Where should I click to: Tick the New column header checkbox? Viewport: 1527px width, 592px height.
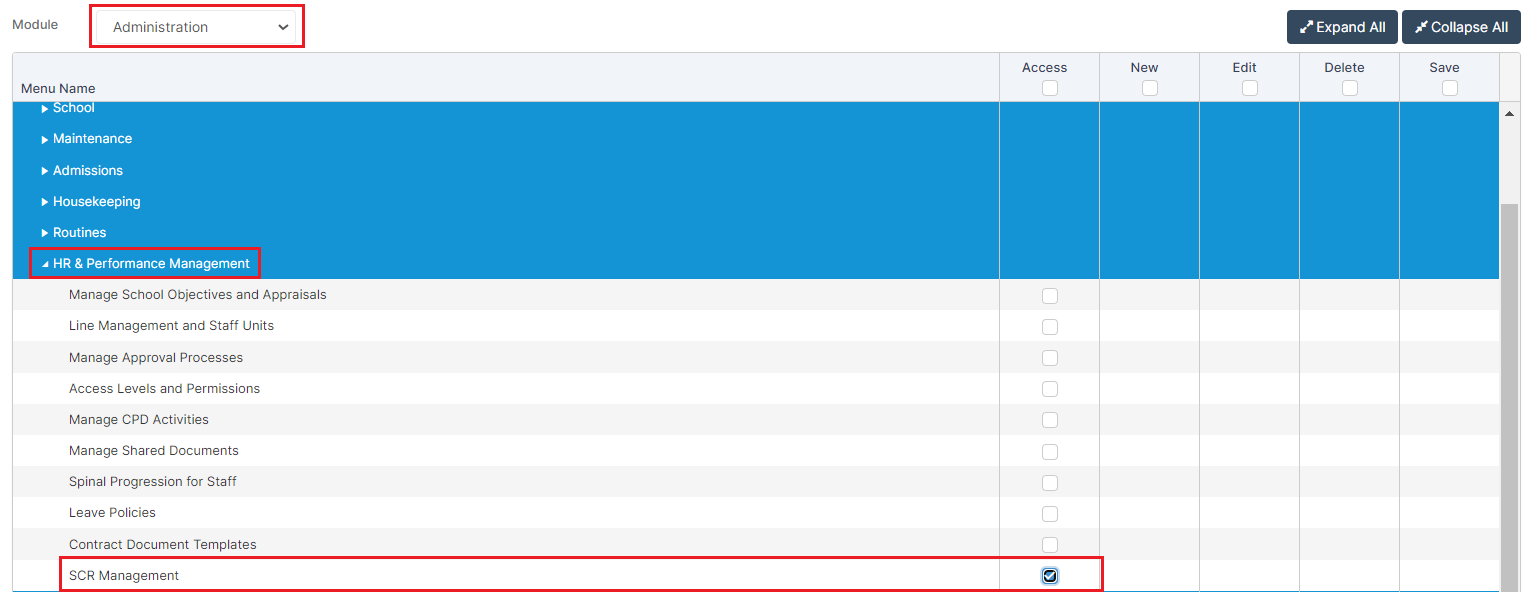(x=1149, y=88)
